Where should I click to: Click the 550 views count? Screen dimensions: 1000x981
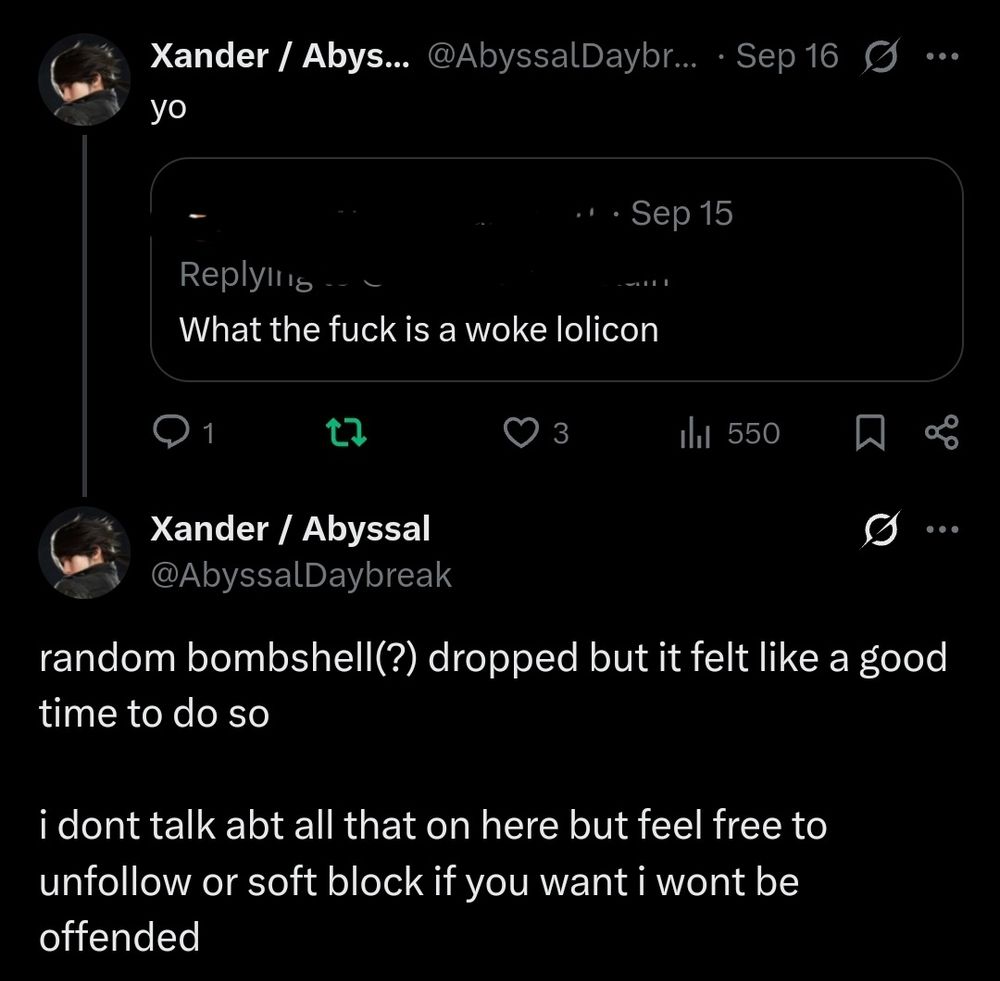coord(752,433)
